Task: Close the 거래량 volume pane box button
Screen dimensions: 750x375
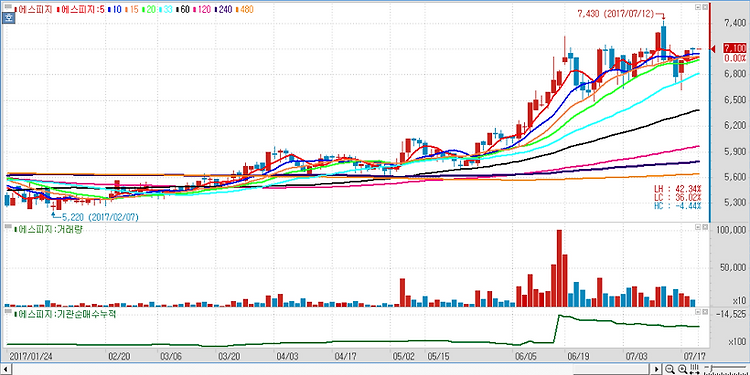Action: tap(704, 228)
